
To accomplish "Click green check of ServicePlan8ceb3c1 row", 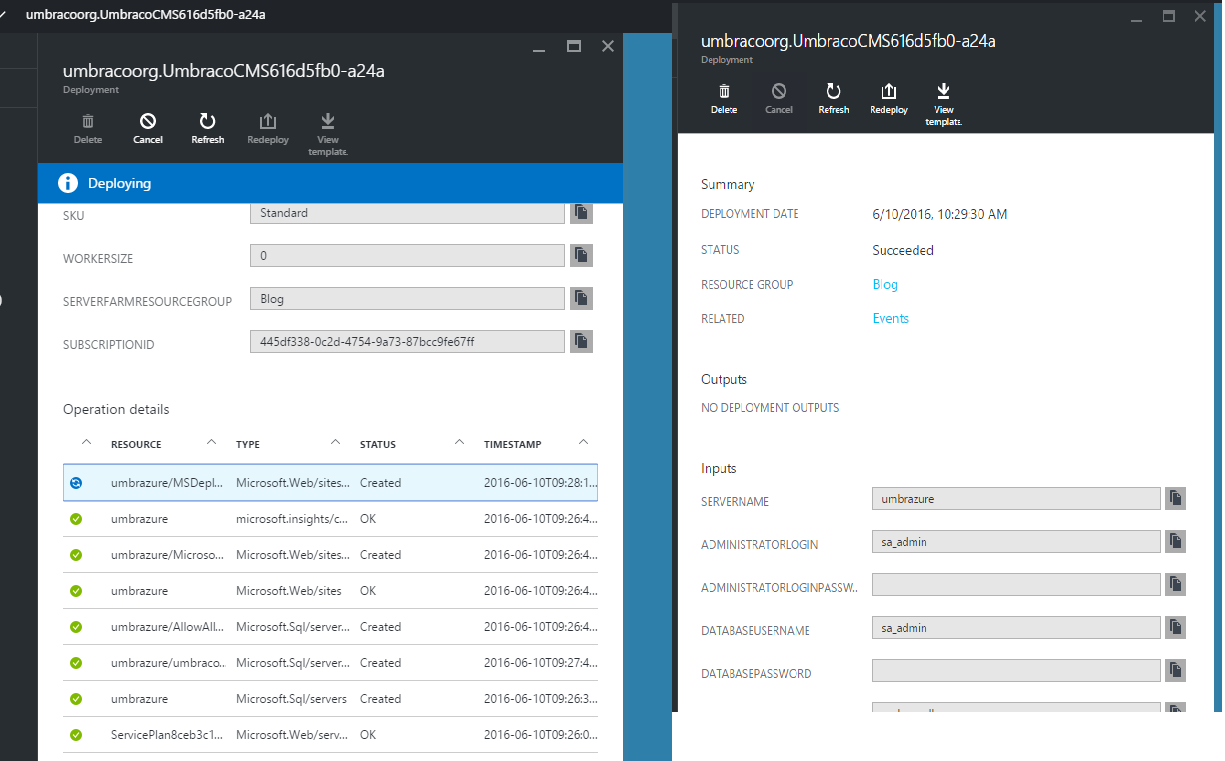I will (76, 735).
